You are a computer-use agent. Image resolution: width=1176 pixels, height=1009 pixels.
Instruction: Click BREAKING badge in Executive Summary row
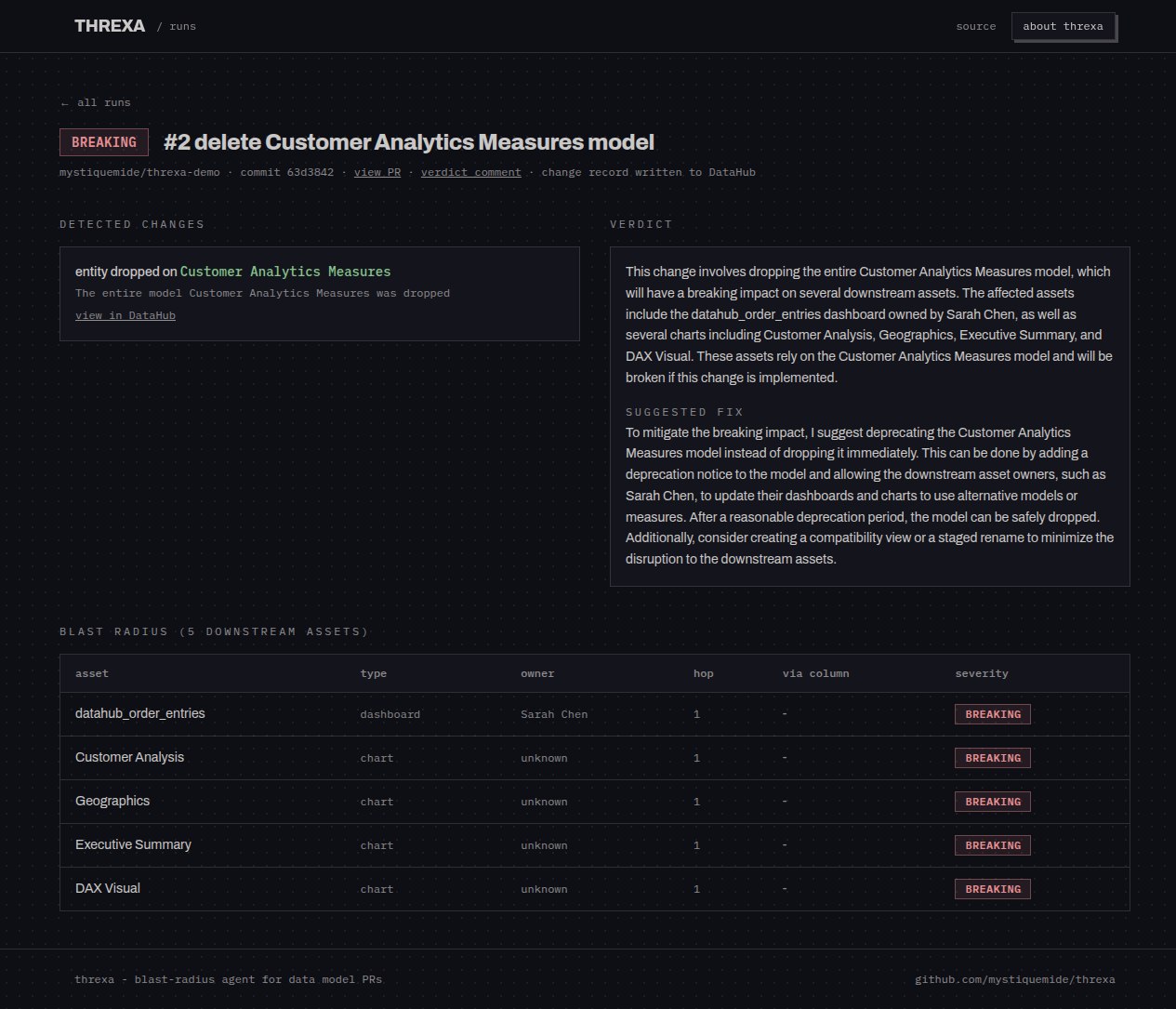click(x=993, y=845)
